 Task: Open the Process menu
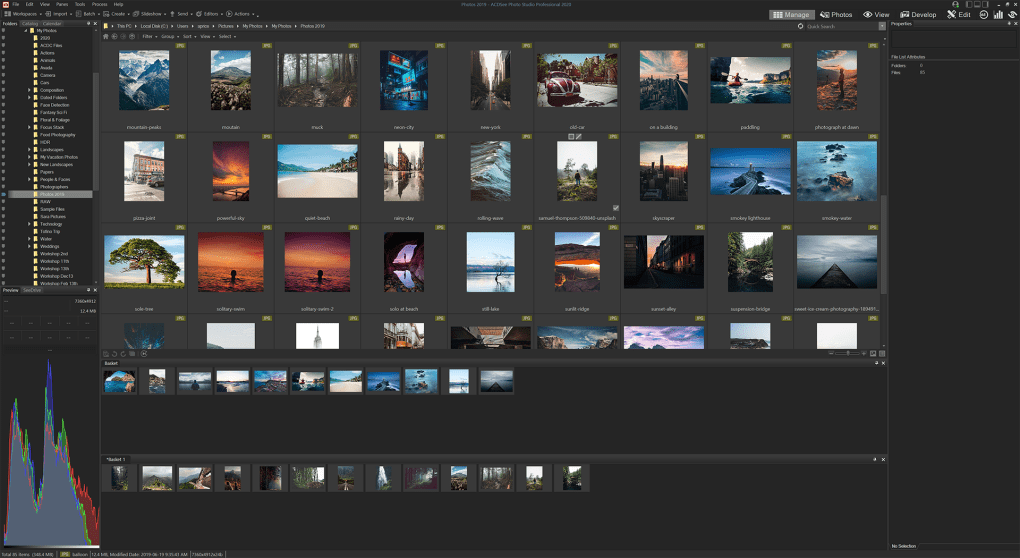coord(100,4)
